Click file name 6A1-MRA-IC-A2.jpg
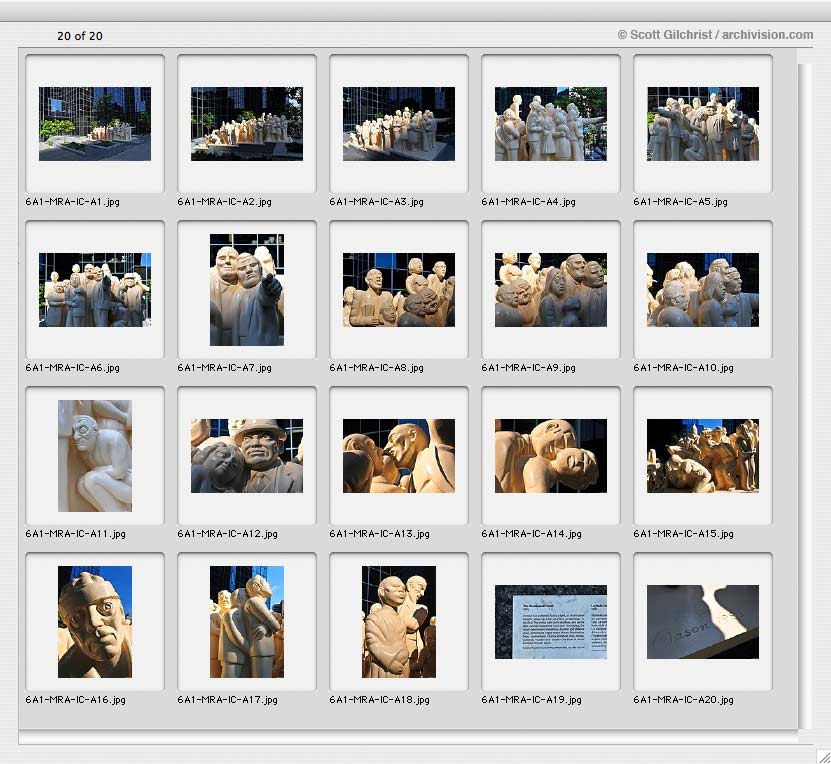Viewport: 831px width, 764px height. [225, 202]
